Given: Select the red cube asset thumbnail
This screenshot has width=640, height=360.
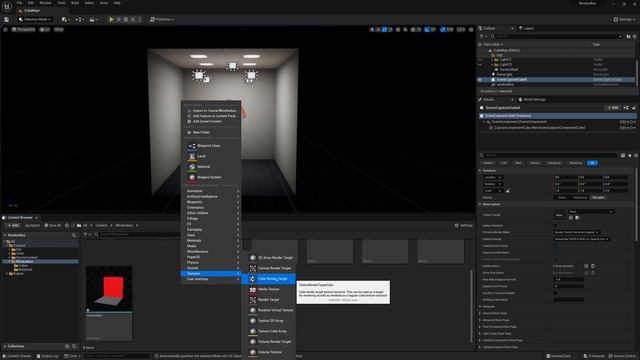Looking at the screenshot, I should coord(109,289).
